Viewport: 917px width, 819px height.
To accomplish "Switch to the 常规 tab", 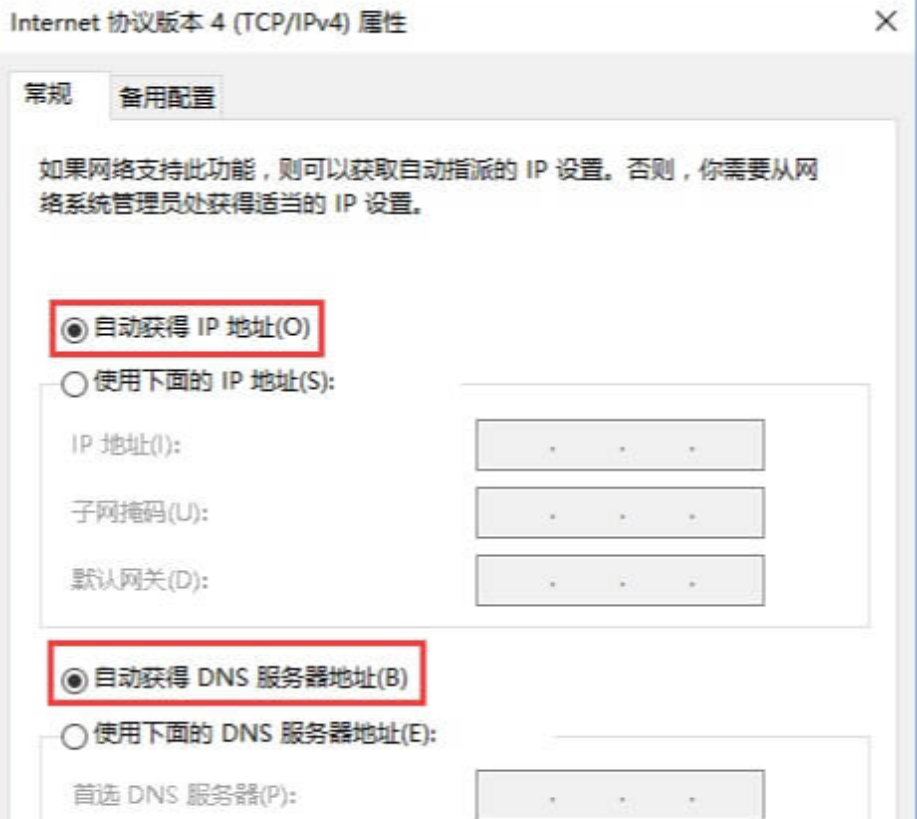I will [x=48, y=94].
